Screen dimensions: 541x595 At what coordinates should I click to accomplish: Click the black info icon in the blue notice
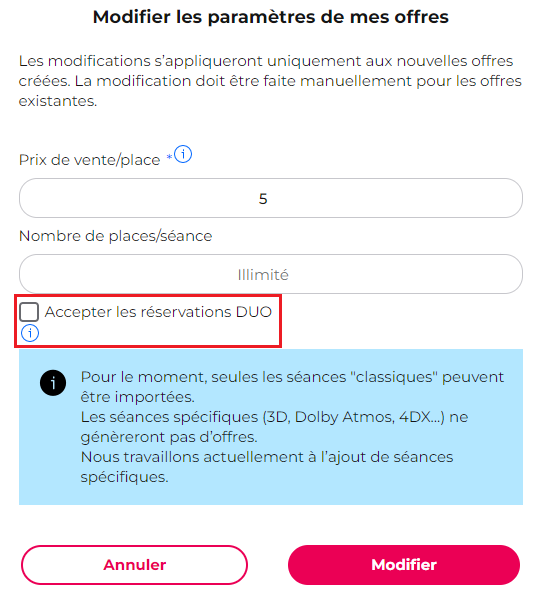pyautogui.click(x=53, y=383)
